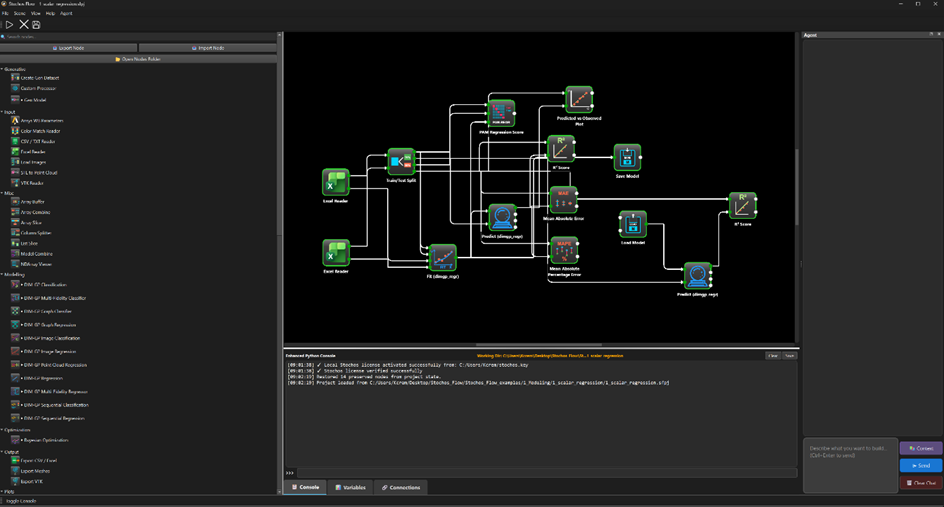Switch to the Variables tab
Viewport: 944px width, 507px height.
click(350, 487)
